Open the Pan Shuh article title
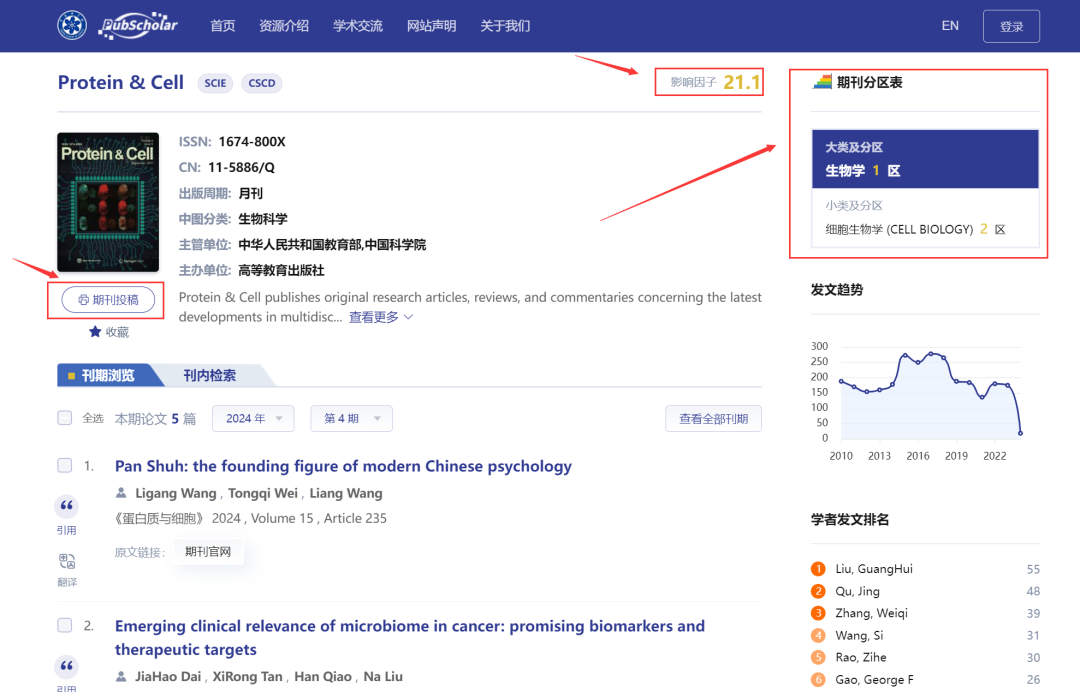The image size is (1080, 692). 343,466
